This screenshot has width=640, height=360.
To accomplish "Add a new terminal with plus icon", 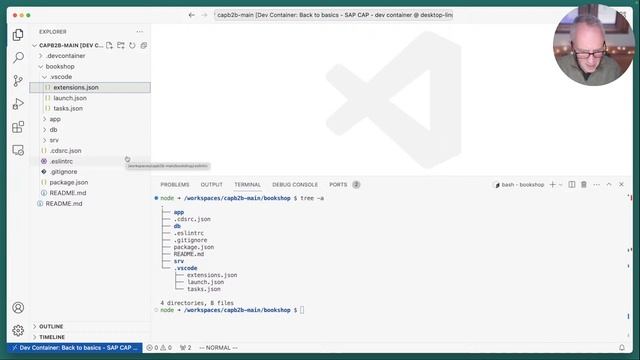I will (552, 184).
